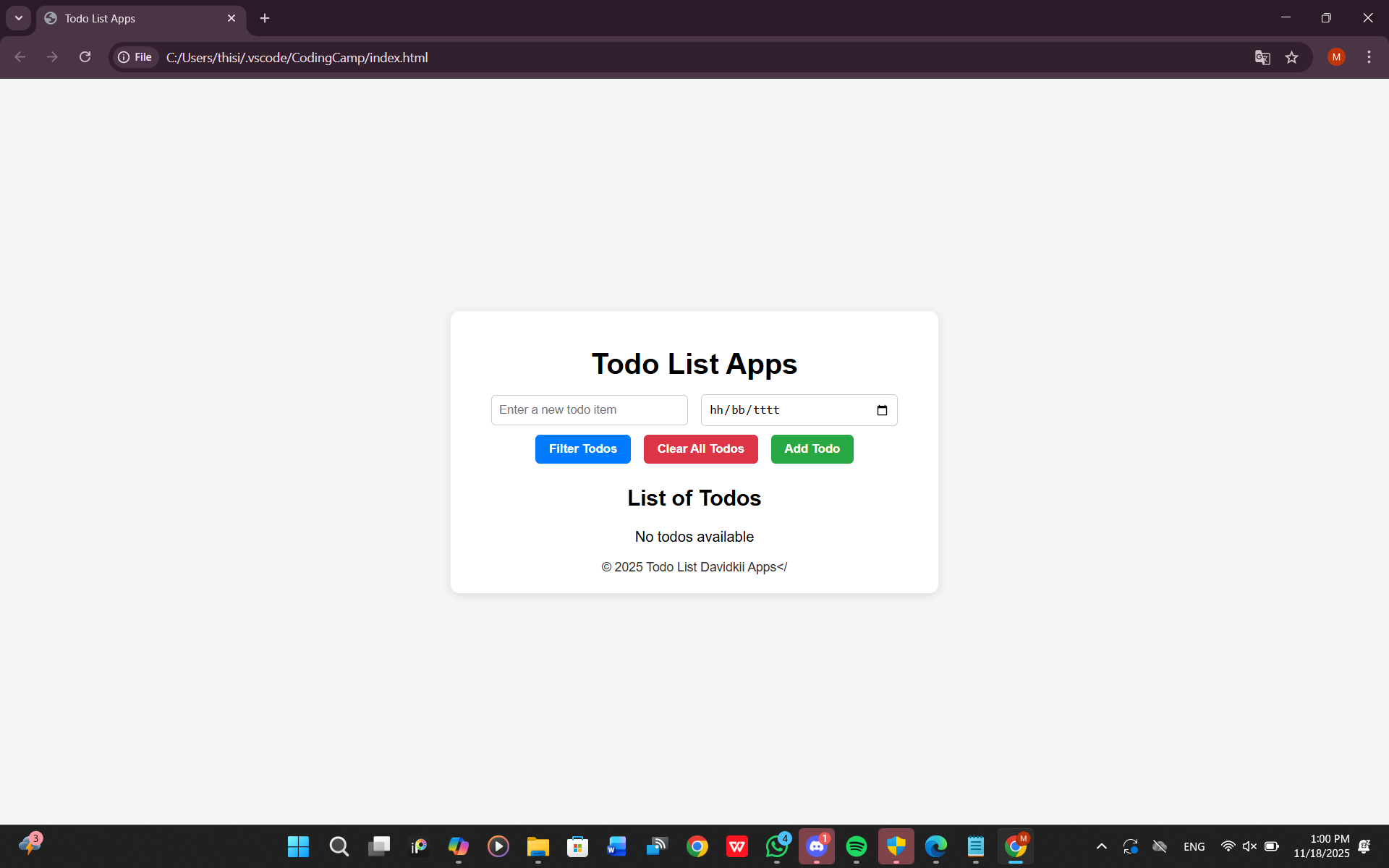
Task: Open the Chrome three-dot menu
Action: pyautogui.click(x=1369, y=57)
